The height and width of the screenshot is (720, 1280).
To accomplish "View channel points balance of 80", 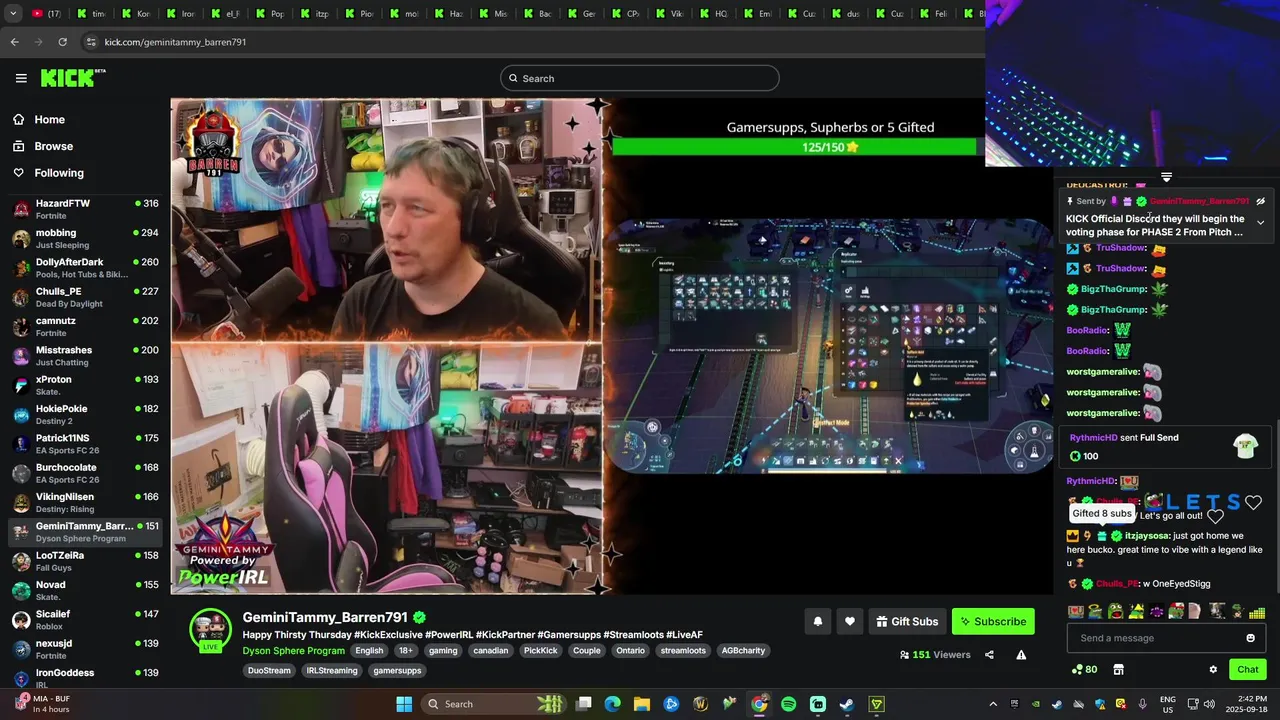I will pyautogui.click(x=1084, y=670).
